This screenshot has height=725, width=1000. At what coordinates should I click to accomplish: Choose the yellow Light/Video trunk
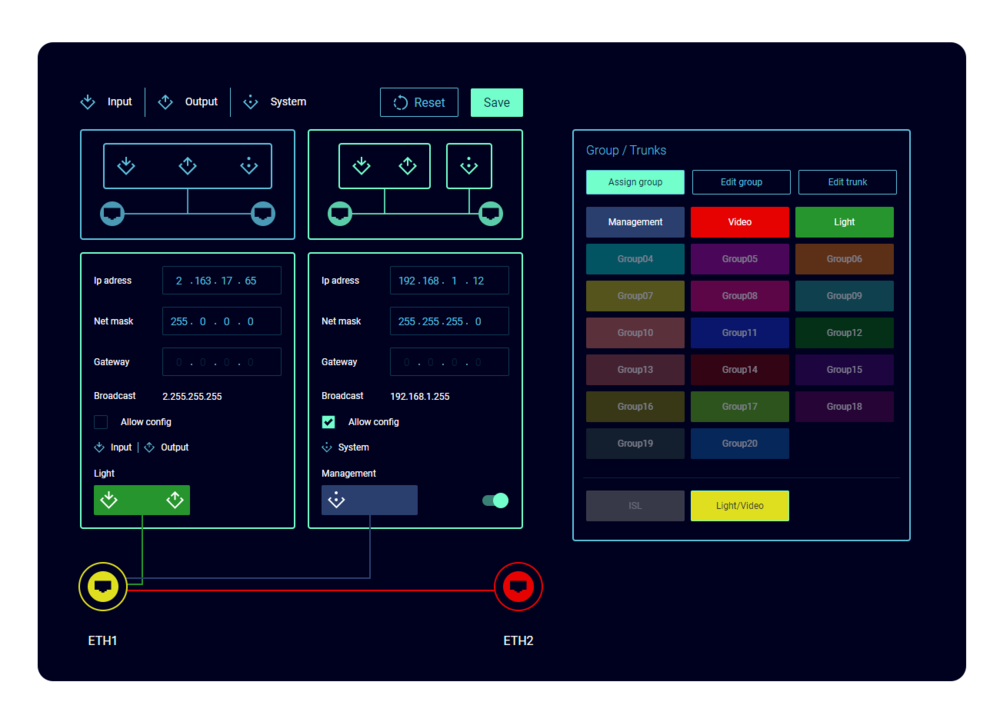click(740, 506)
